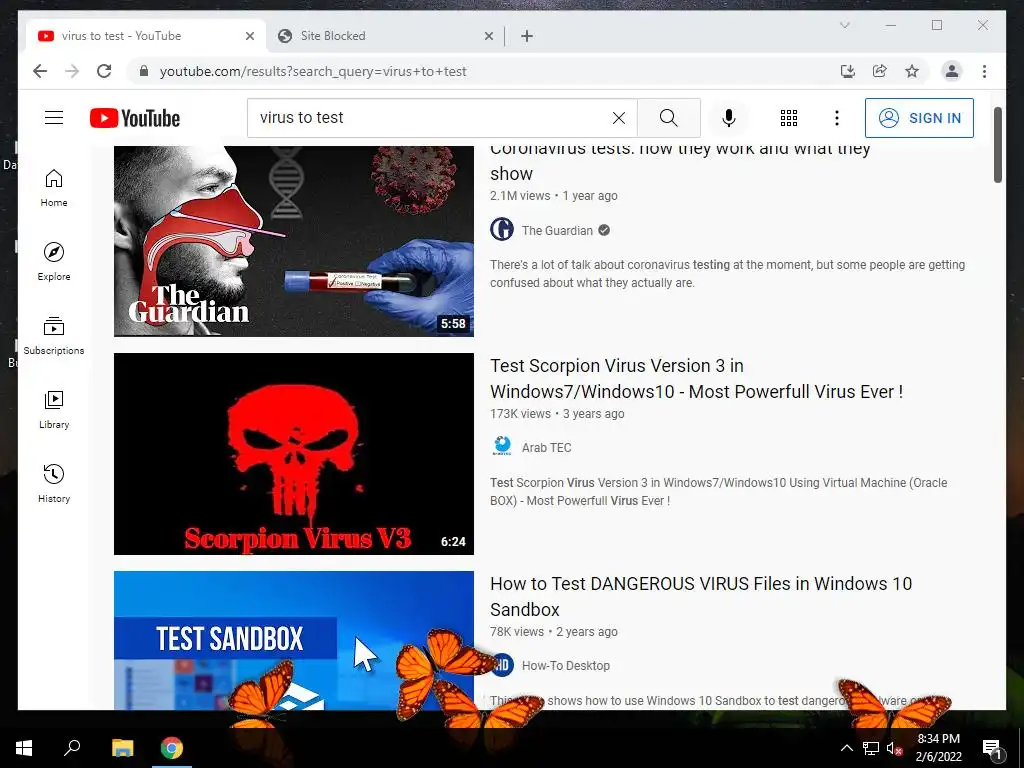
Task: Open How to Test DANGEROUS VIRUS title
Action: click(701, 596)
